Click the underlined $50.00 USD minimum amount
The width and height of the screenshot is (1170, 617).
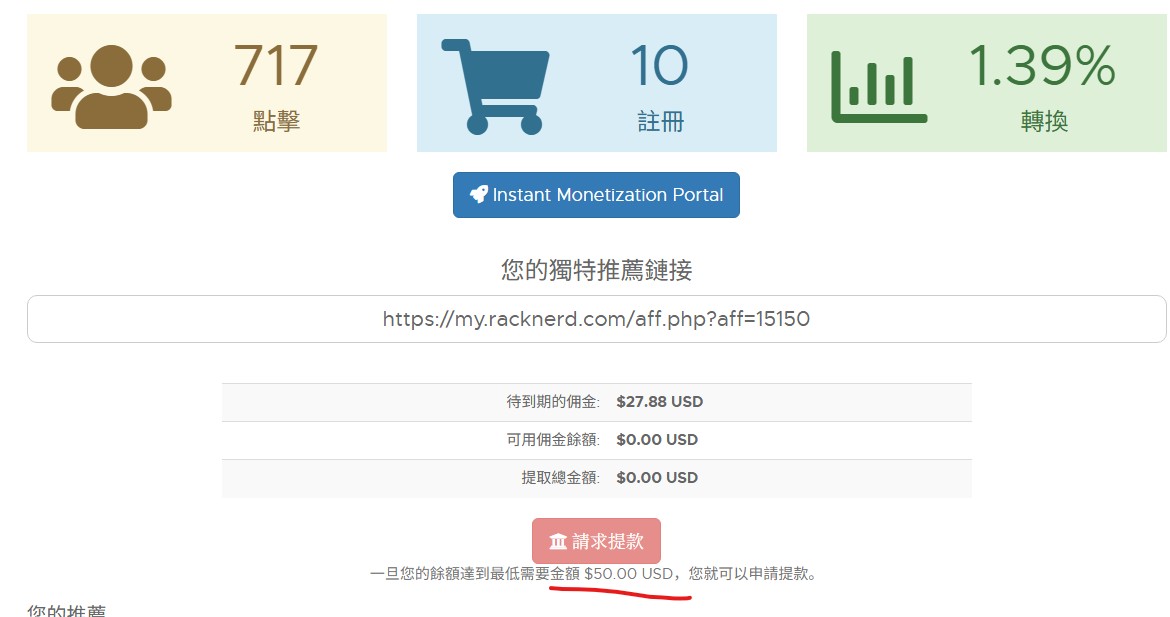(x=628, y=574)
